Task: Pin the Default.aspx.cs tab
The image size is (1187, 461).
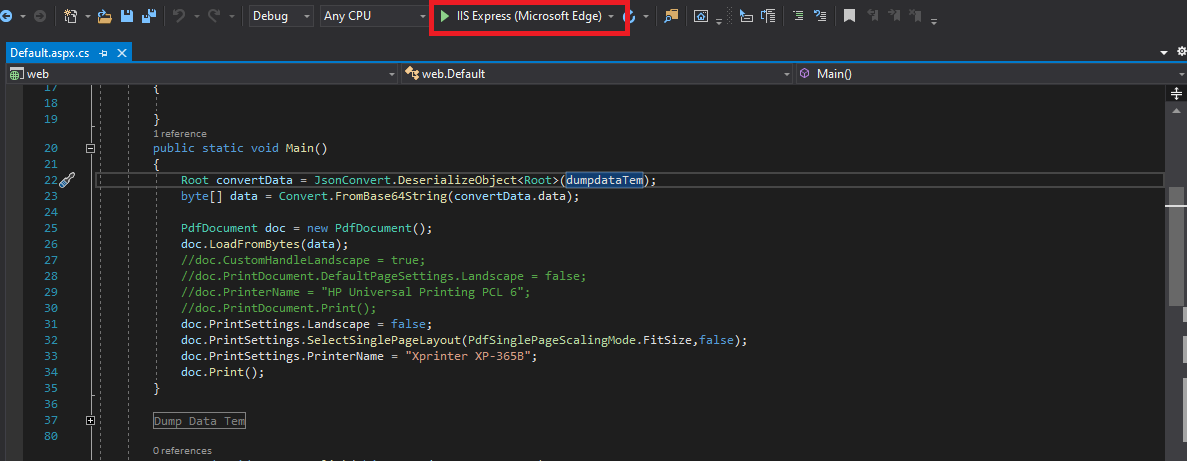Action: [x=104, y=52]
